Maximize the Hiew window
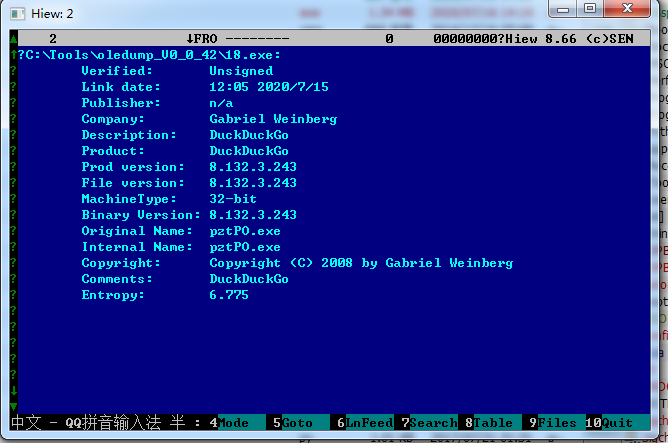This screenshot has height=443, width=668. [590, 9]
